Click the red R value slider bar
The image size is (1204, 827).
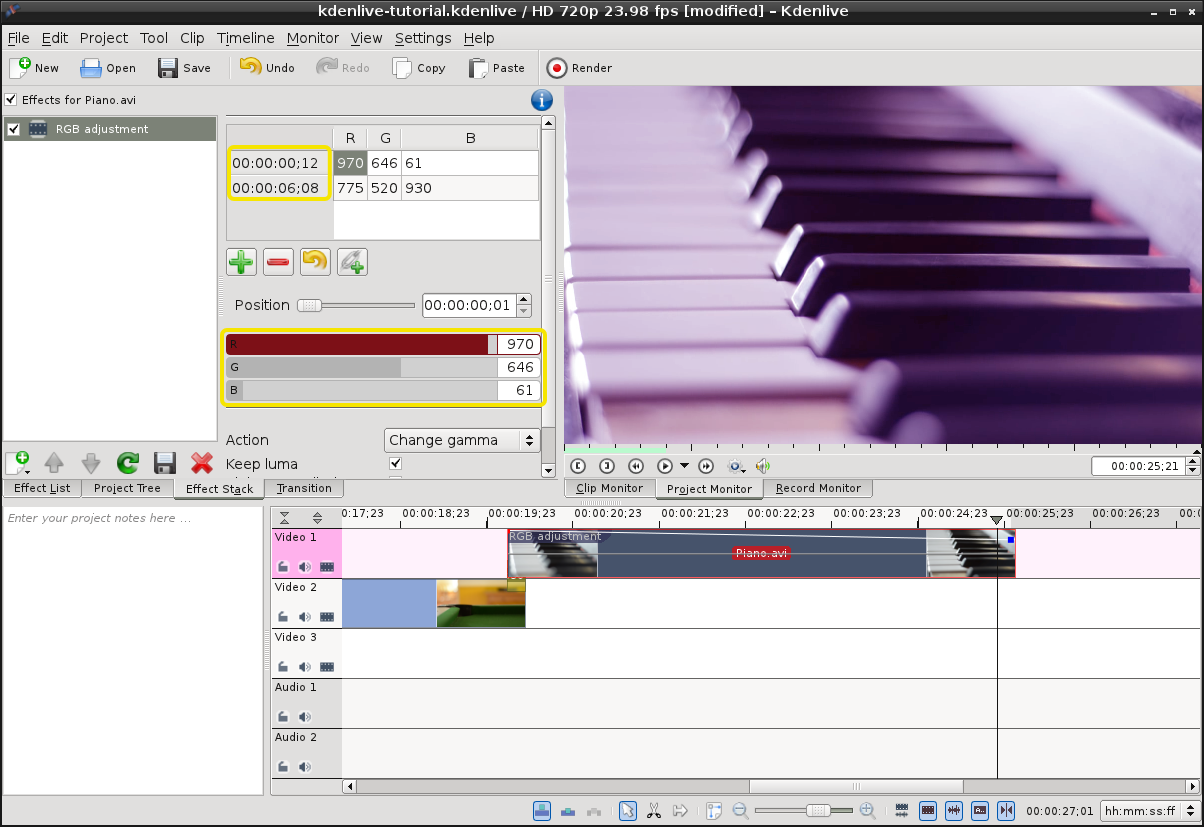361,344
